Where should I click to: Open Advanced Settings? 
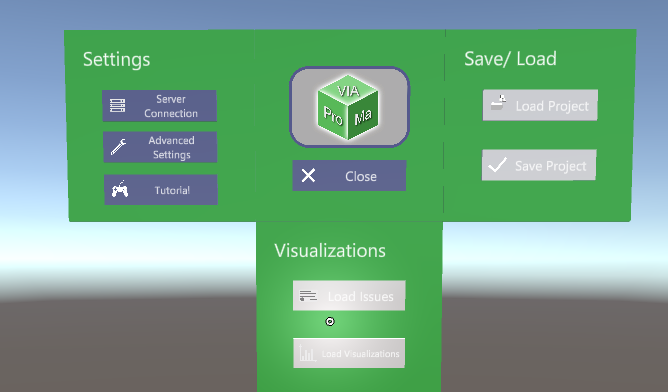coord(160,147)
